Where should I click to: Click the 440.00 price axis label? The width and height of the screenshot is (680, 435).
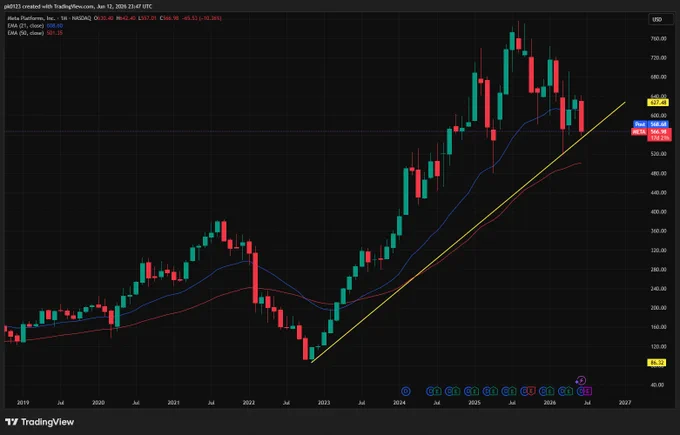658,193
